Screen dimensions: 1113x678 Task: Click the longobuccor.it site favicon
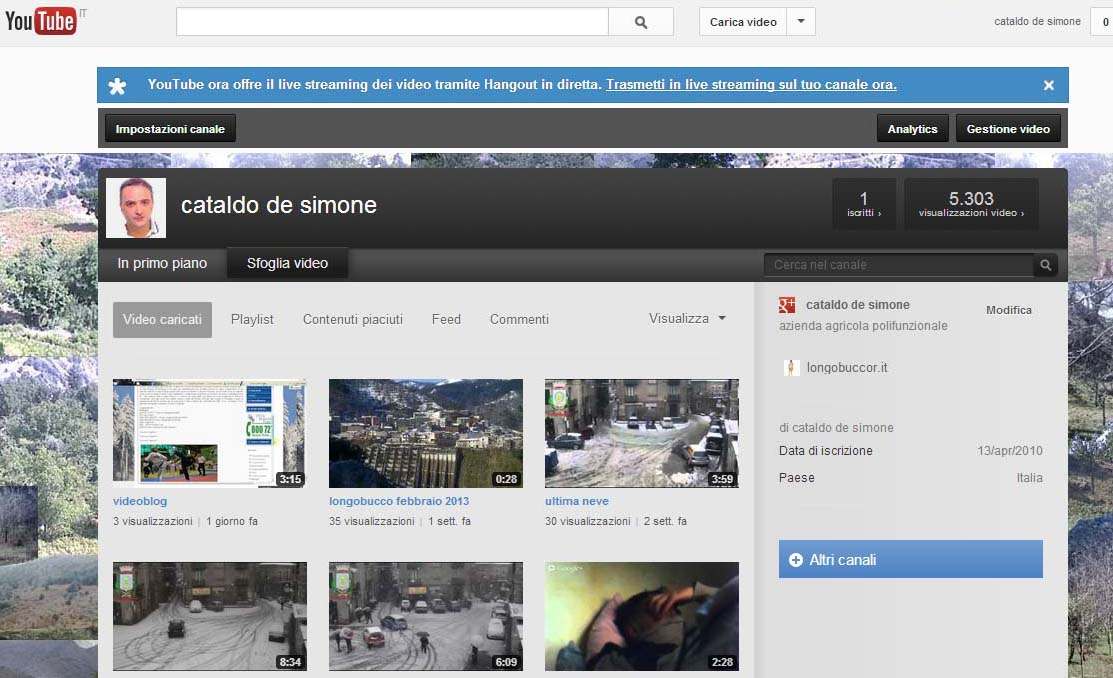click(x=791, y=368)
